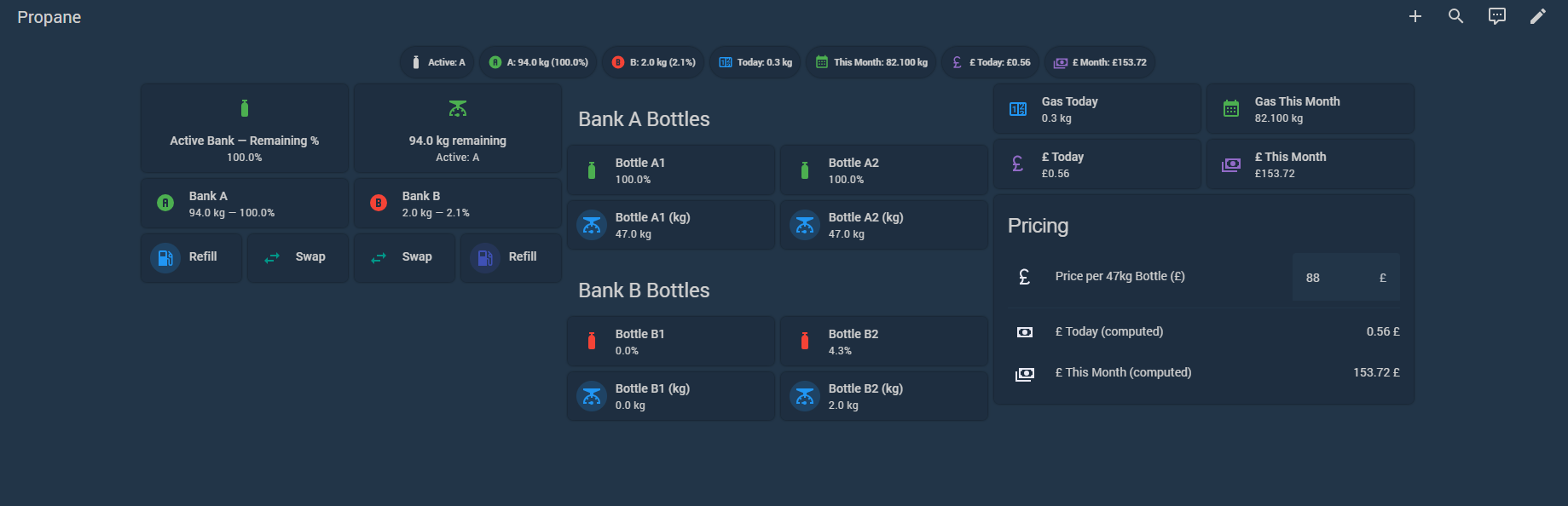
Task: Open the '£ Today (computed)' row
Action: coord(1204,331)
